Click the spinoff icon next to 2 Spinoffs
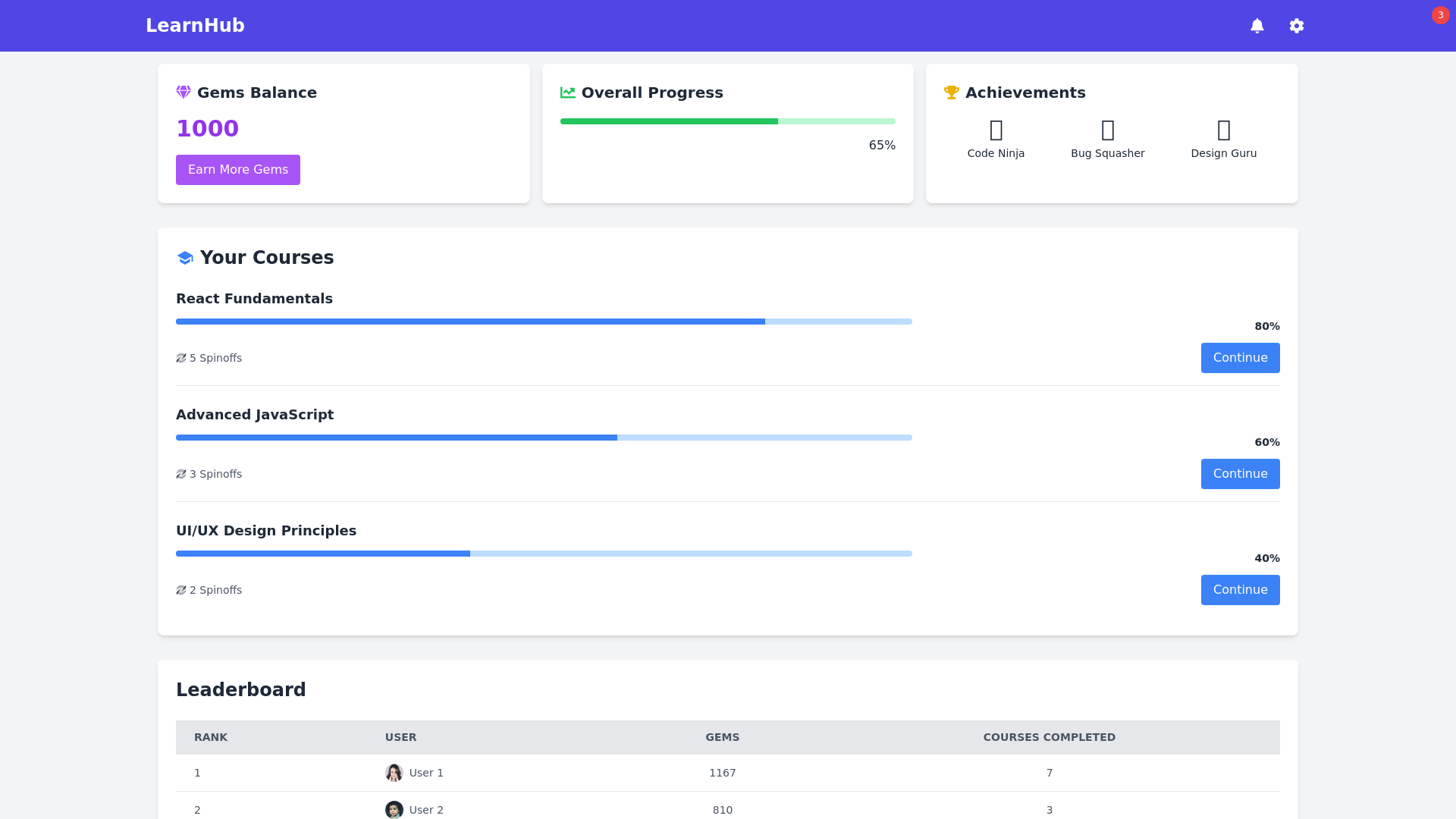1456x819 pixels. [181, 590]
